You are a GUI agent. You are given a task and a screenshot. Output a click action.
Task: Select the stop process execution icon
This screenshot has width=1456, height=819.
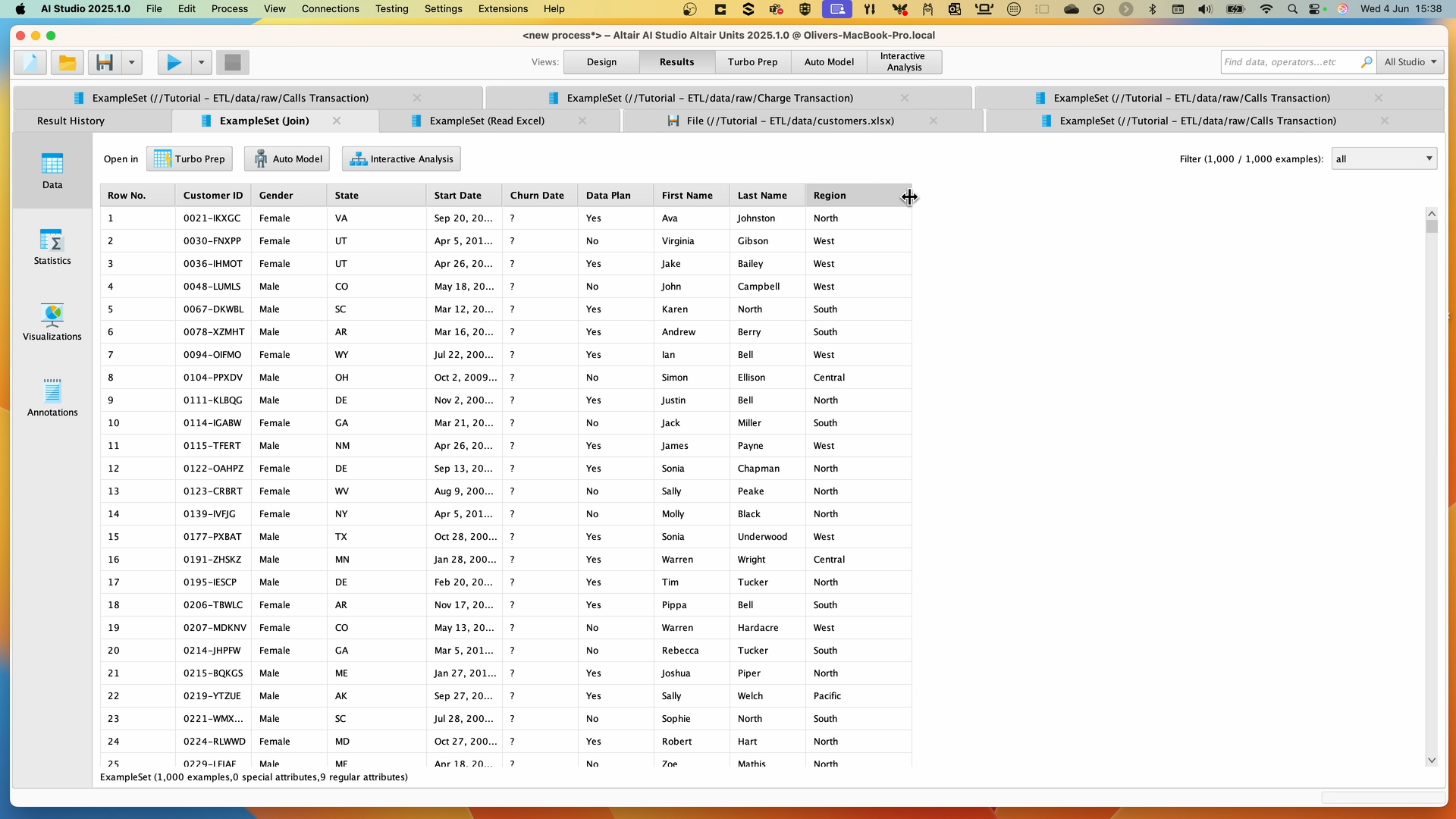(232, 62)
